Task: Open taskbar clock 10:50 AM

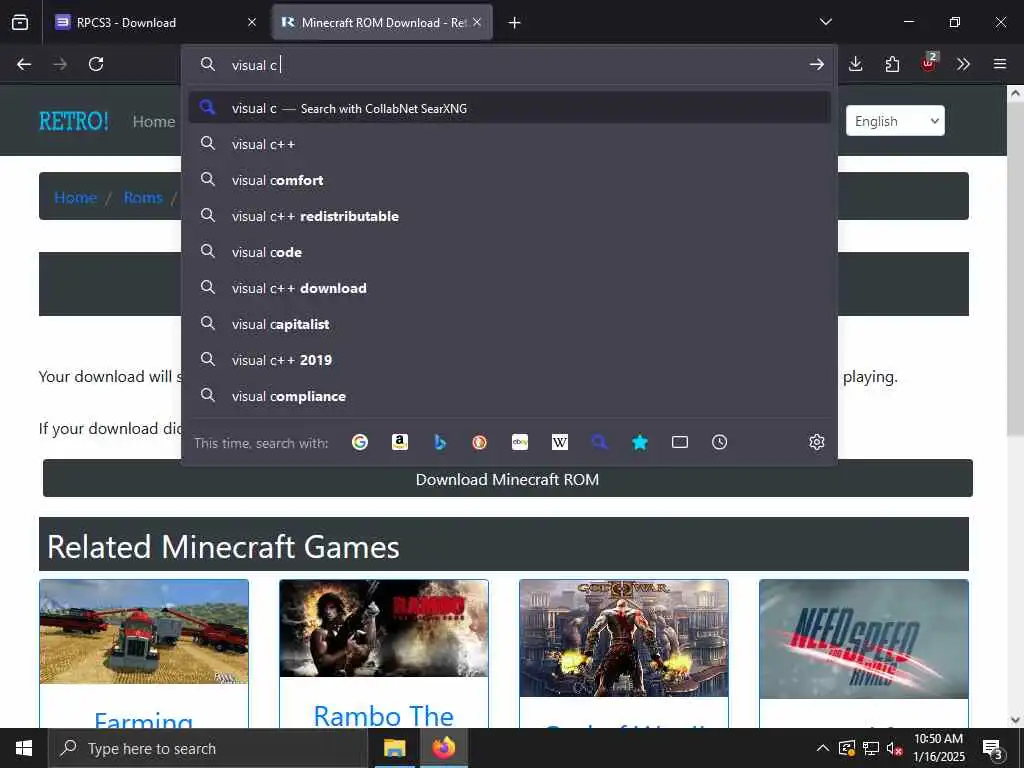Action: coord(938,748)
